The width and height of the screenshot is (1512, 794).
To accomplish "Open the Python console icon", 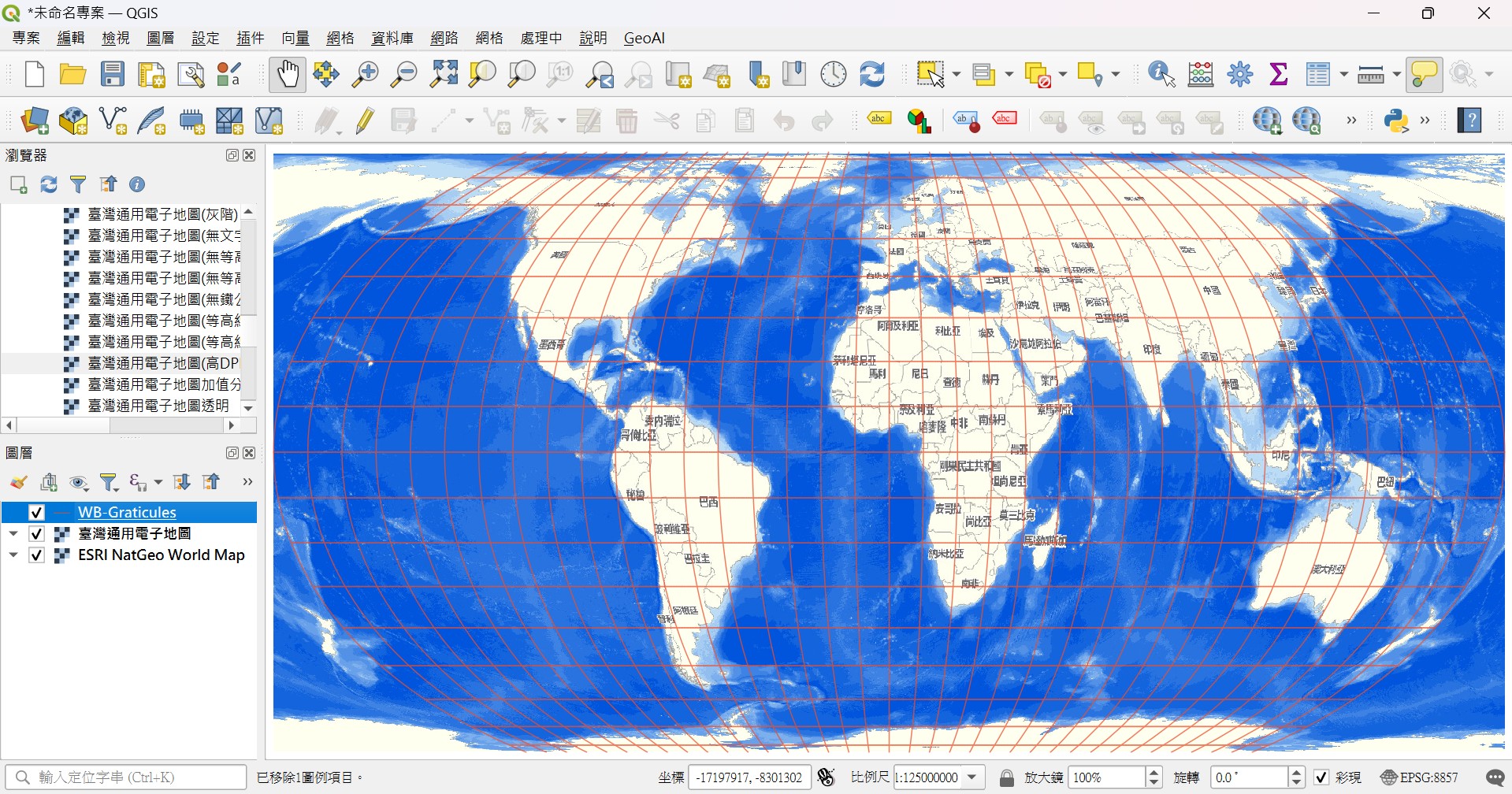I will coord(1395,121).
